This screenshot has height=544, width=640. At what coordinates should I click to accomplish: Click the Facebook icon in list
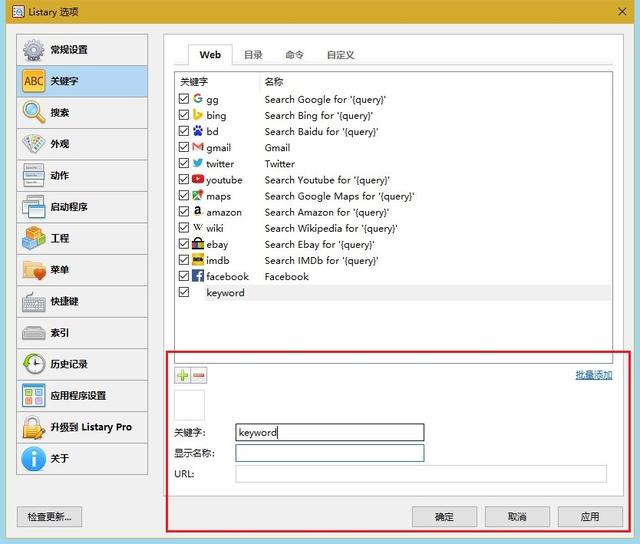(198, 275)
